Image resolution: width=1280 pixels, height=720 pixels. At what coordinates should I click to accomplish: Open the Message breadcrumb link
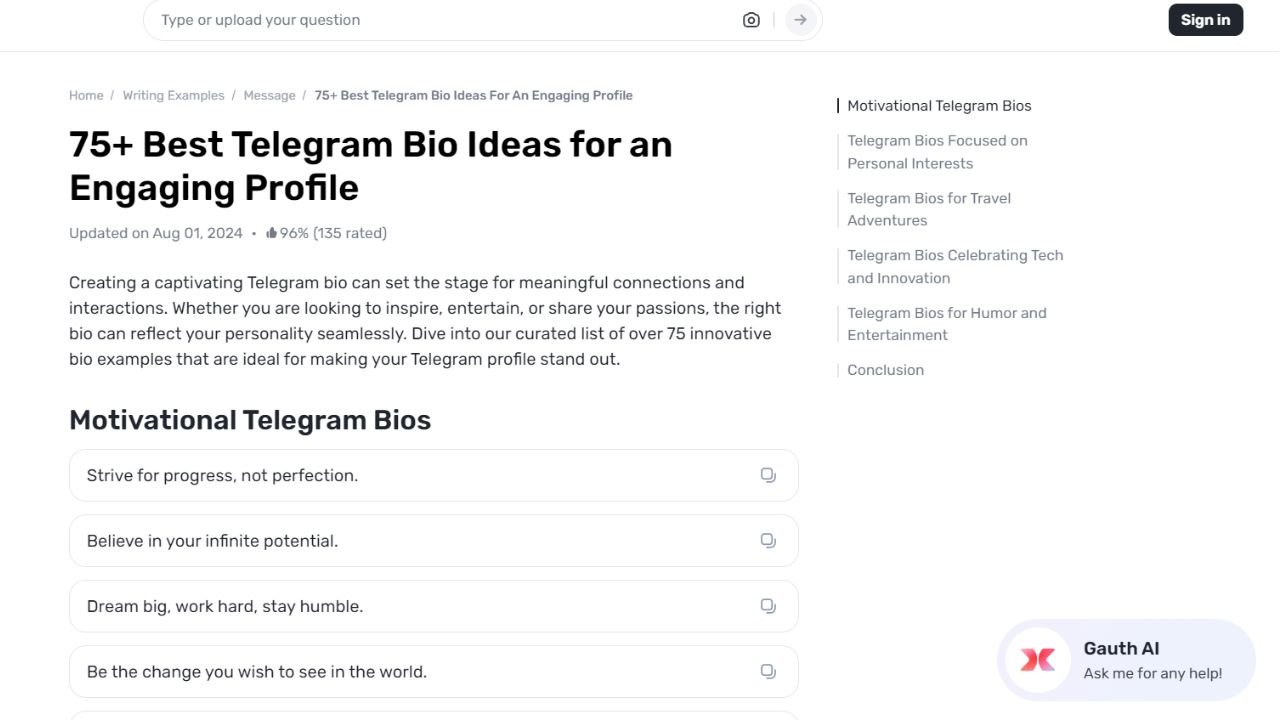(269, 95)
